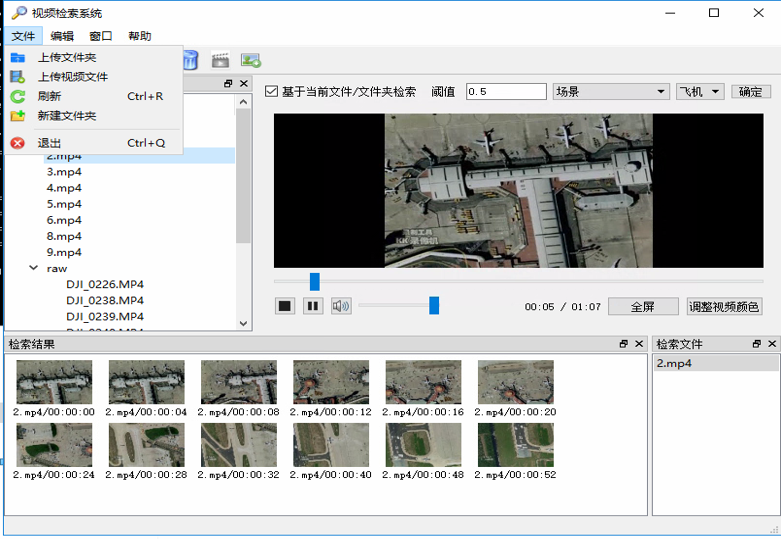Click the 确定 button

pyautogui.click(x=751, y=92)
